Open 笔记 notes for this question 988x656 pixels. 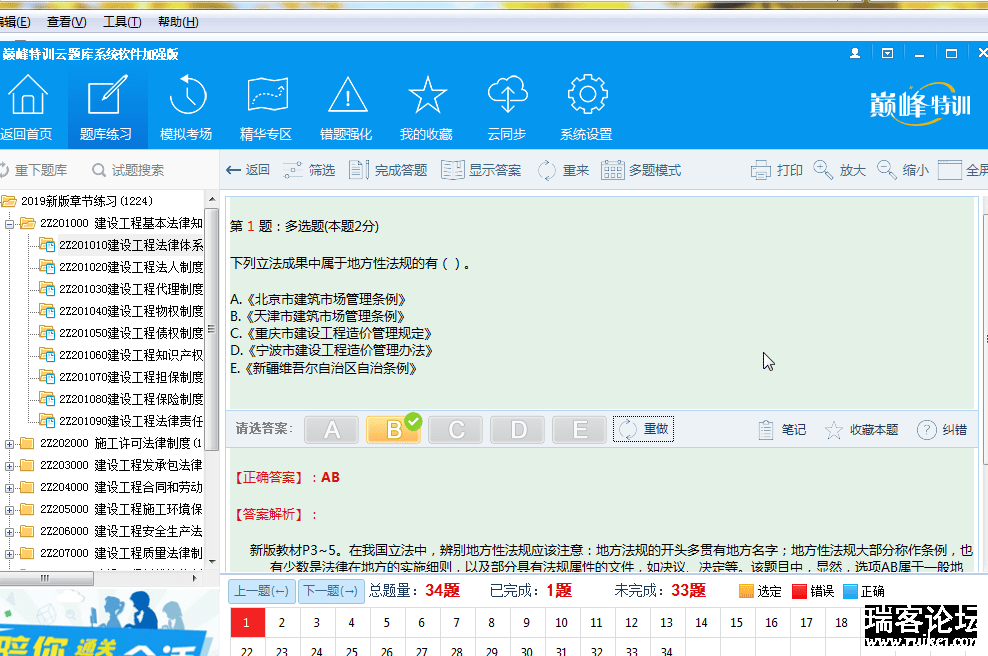click(782, 430)
